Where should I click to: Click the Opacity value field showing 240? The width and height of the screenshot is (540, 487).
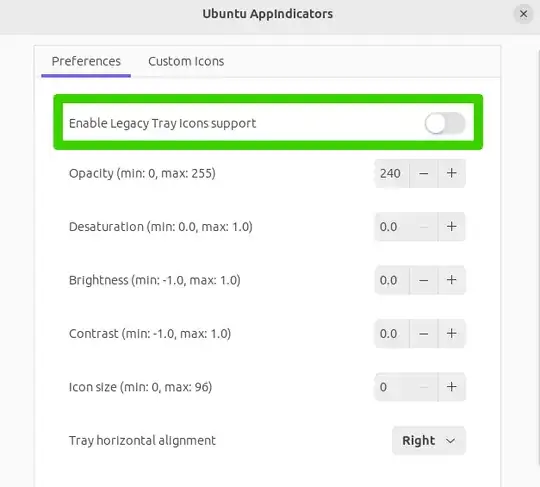pos(392,173)
